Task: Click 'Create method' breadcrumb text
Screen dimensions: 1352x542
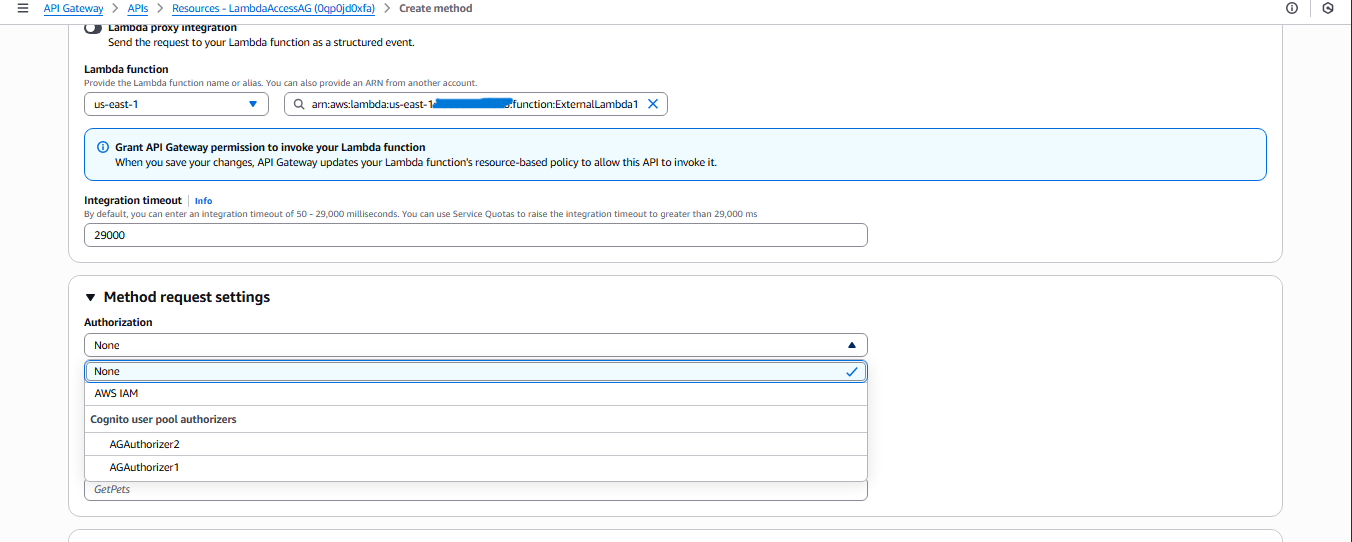Action: pyautogui.click(x=436, y=8)
